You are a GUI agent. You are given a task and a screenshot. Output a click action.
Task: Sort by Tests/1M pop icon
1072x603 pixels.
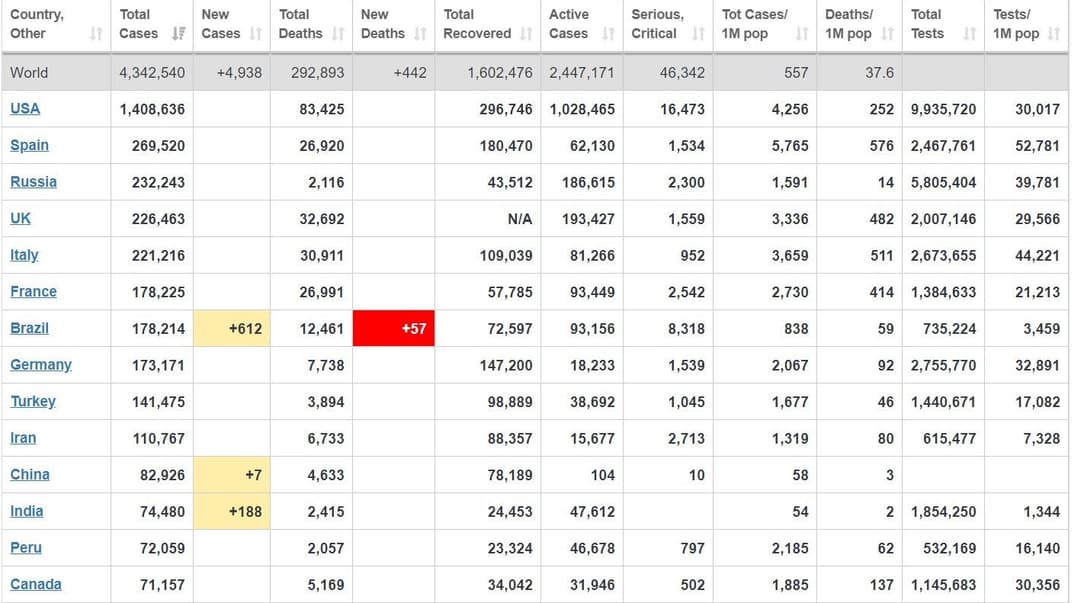coord(1054,34)
